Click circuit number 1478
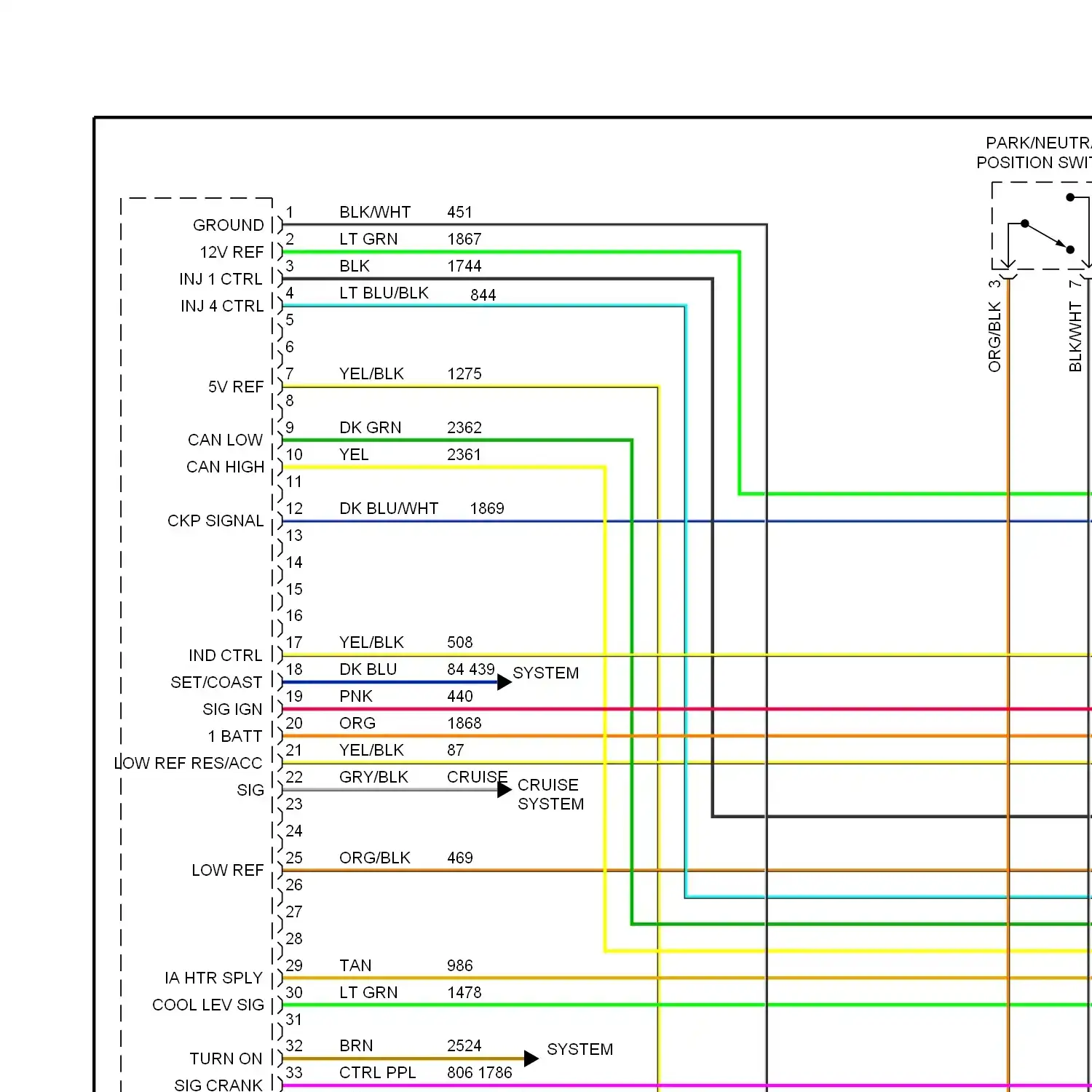Viewport: 1092px width, 1092px height. pyautogui.click(x=464, y=992)
